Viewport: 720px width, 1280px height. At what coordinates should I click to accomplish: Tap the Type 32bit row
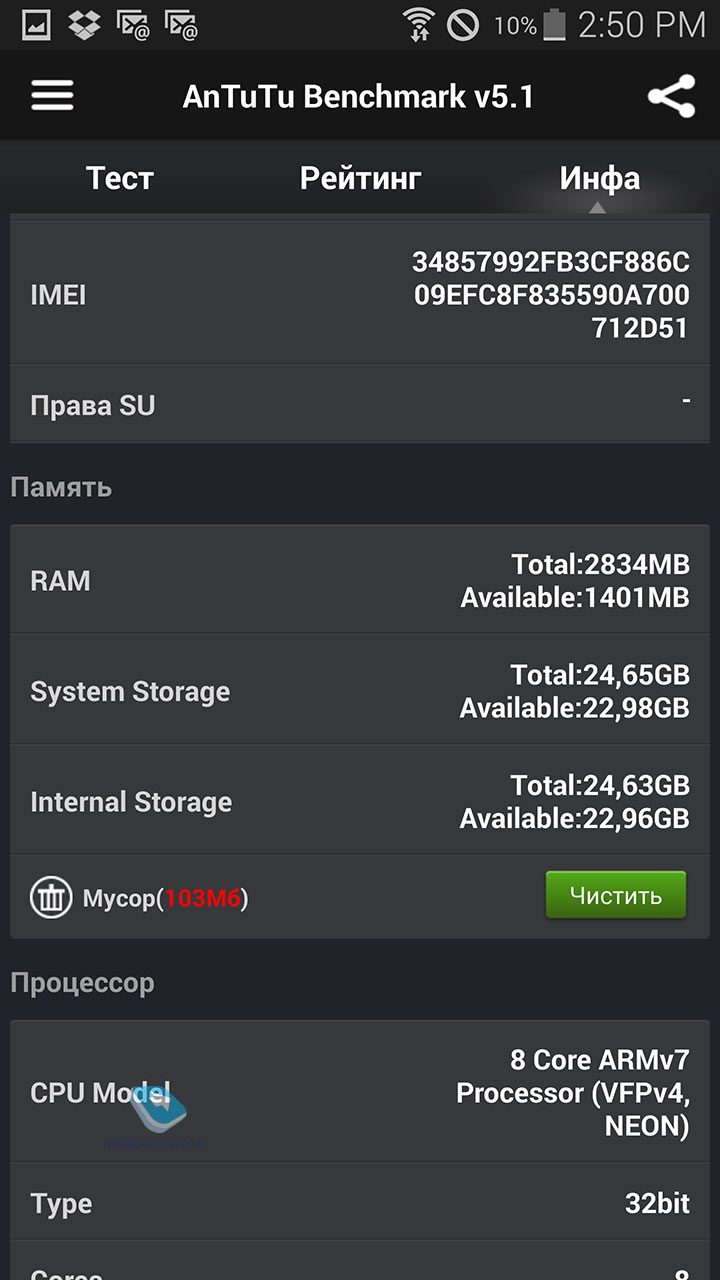point(360,1203)
